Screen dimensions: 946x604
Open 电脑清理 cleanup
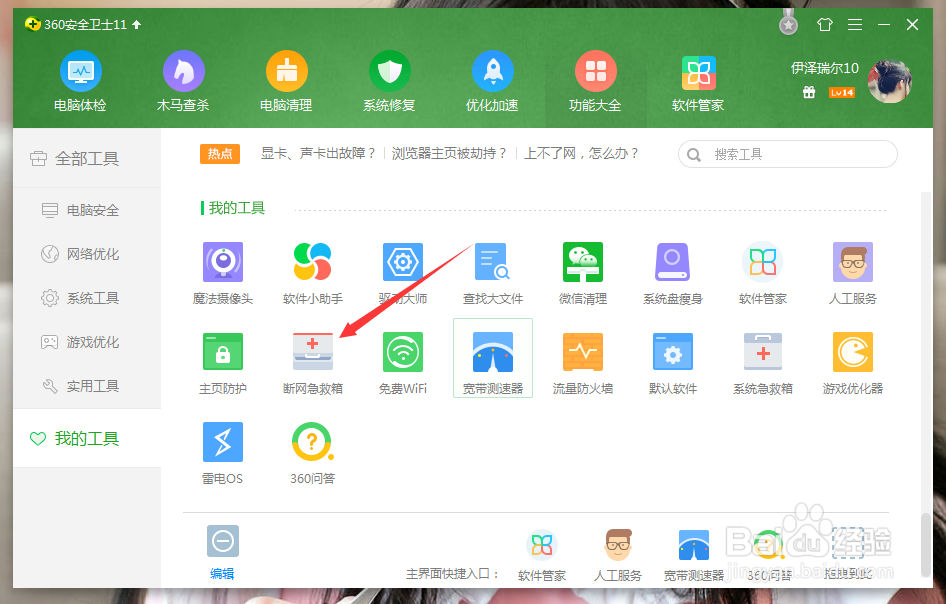[x=287, y=81]
